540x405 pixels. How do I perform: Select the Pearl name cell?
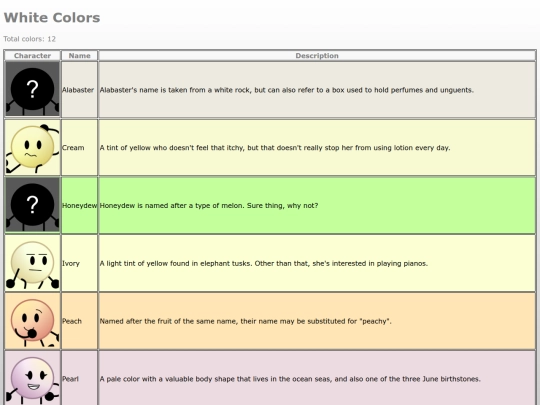[80, 378]
